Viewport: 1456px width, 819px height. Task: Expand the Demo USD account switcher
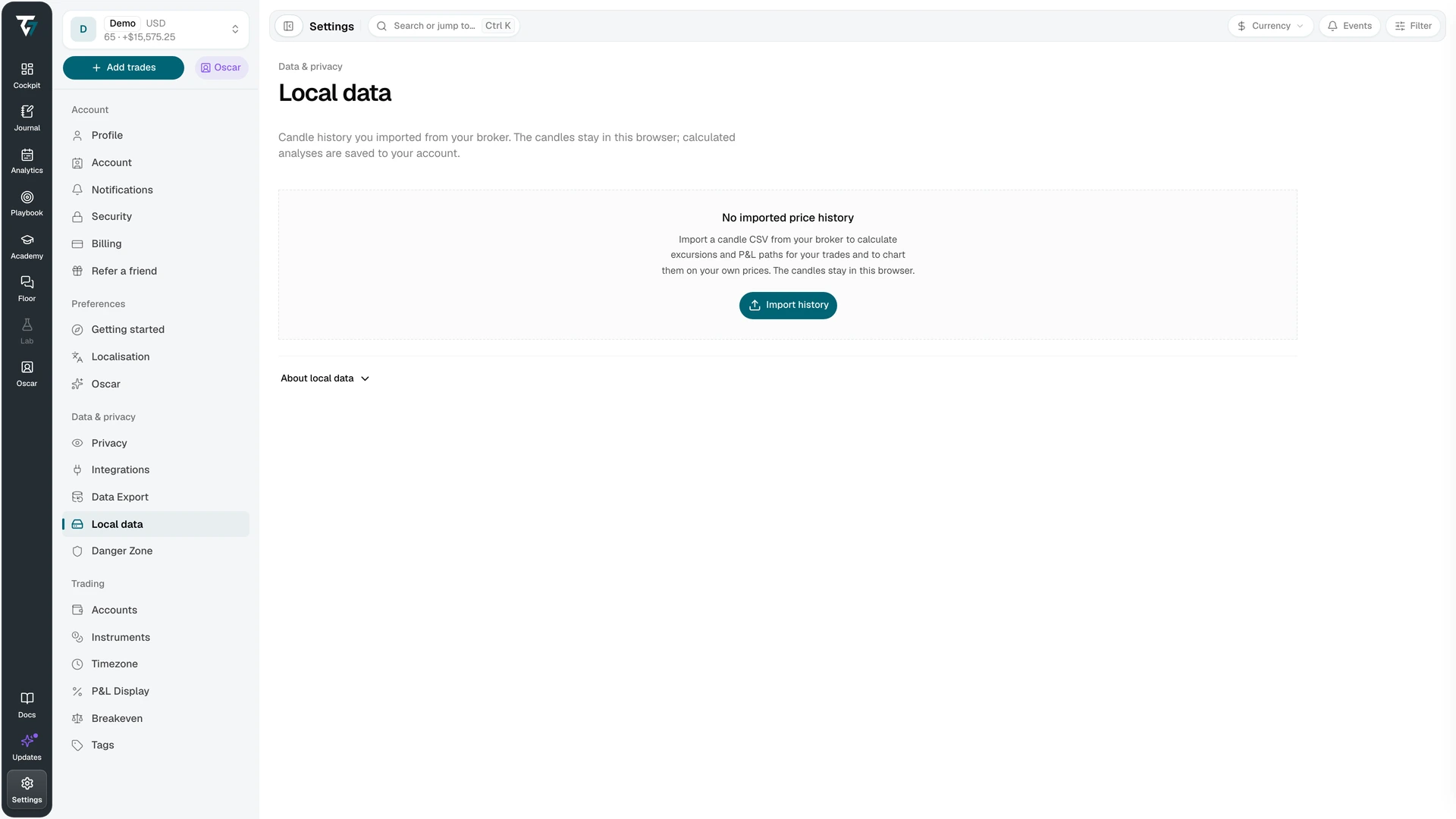155,30
